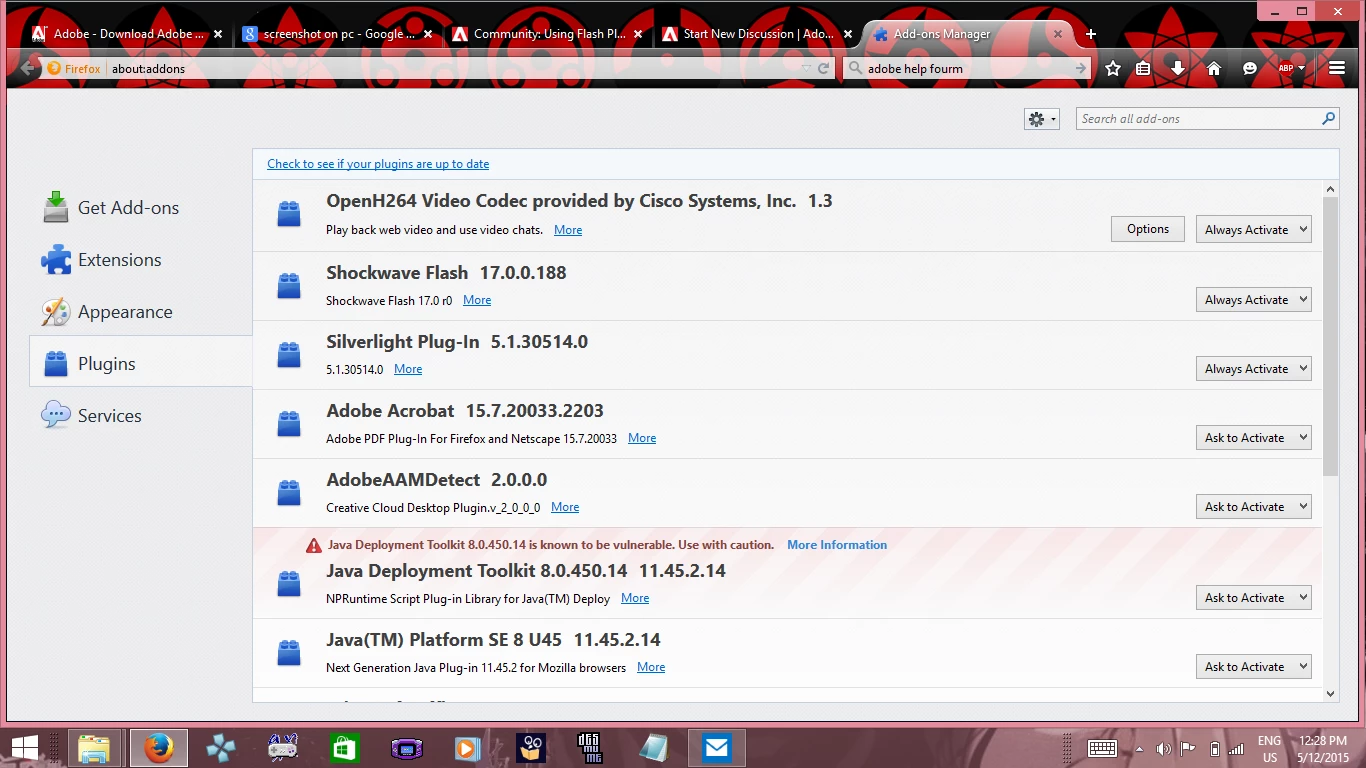1366x768 pixels.
Task: Switch to screenshot on pc Google tab
Action: pyautogui.click(x=337, y=34)
